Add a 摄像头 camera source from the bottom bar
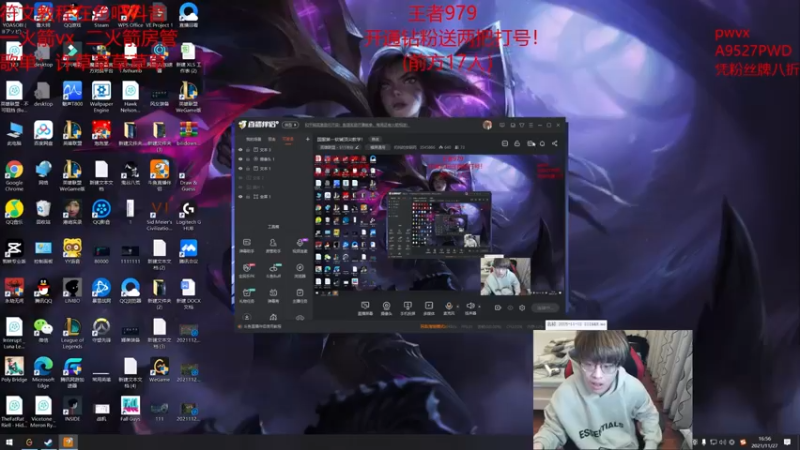Screen dimensions: 800x450 tap(386, 308)
